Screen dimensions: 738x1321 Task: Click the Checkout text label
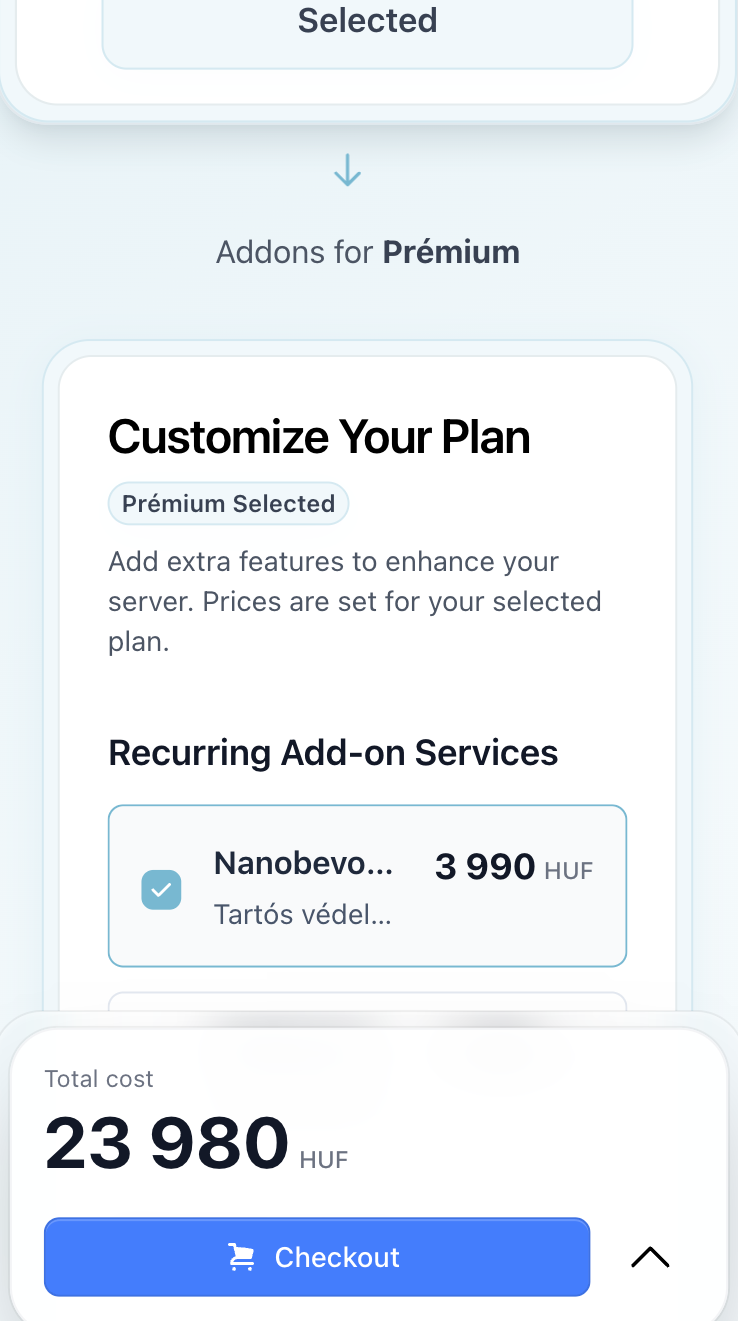click(337, 1257)
